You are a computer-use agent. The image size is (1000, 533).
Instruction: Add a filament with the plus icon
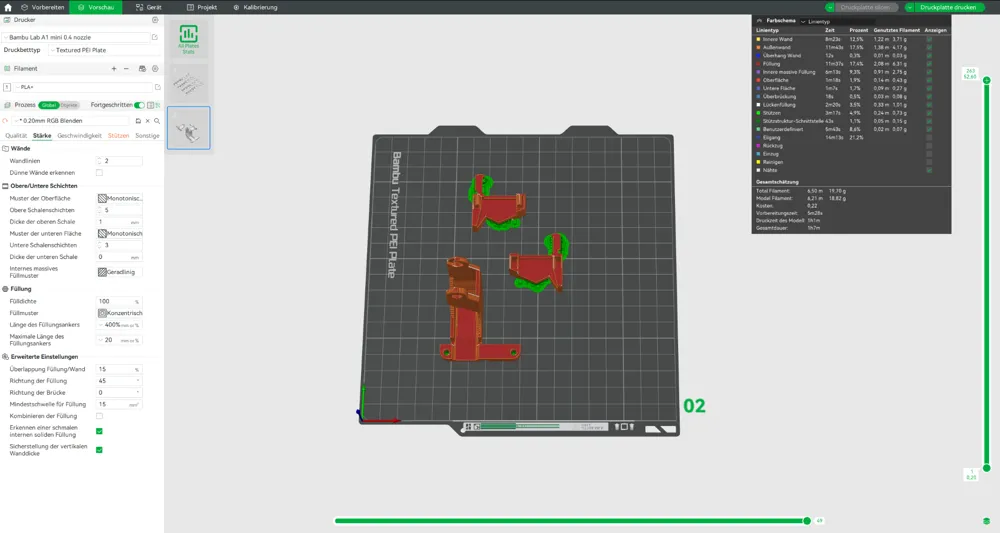tap(114, 68)
